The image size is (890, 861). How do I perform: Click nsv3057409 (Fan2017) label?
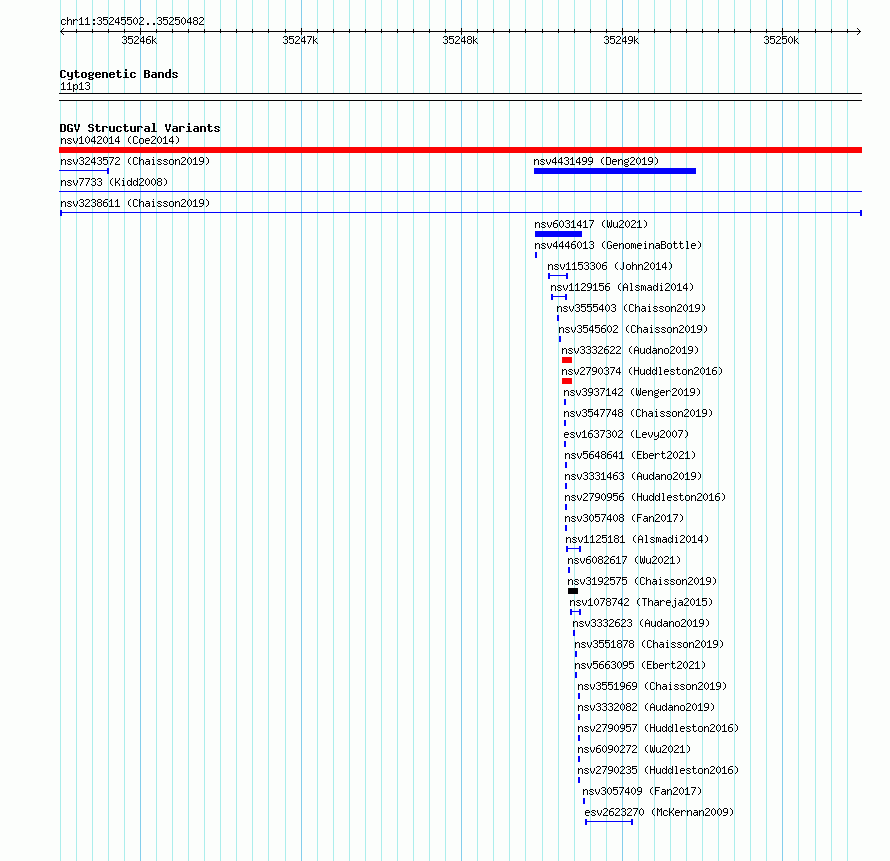pos(642,791)
